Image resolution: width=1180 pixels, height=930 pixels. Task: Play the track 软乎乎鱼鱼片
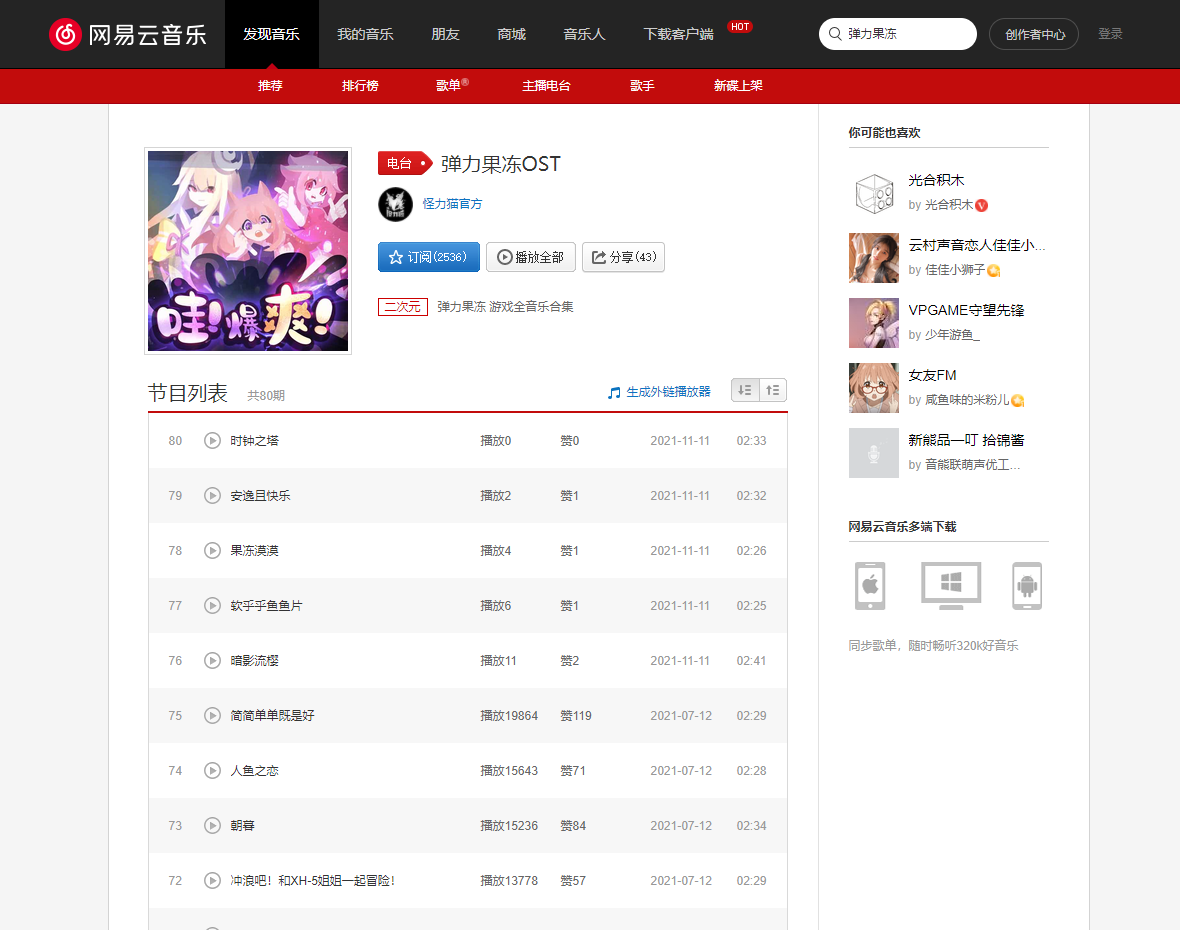click(x=212, y=605)
